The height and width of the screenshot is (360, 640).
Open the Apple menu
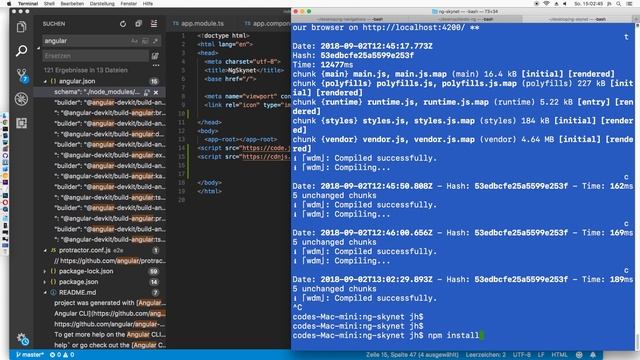pyautogui.click(x=9, y=3)
